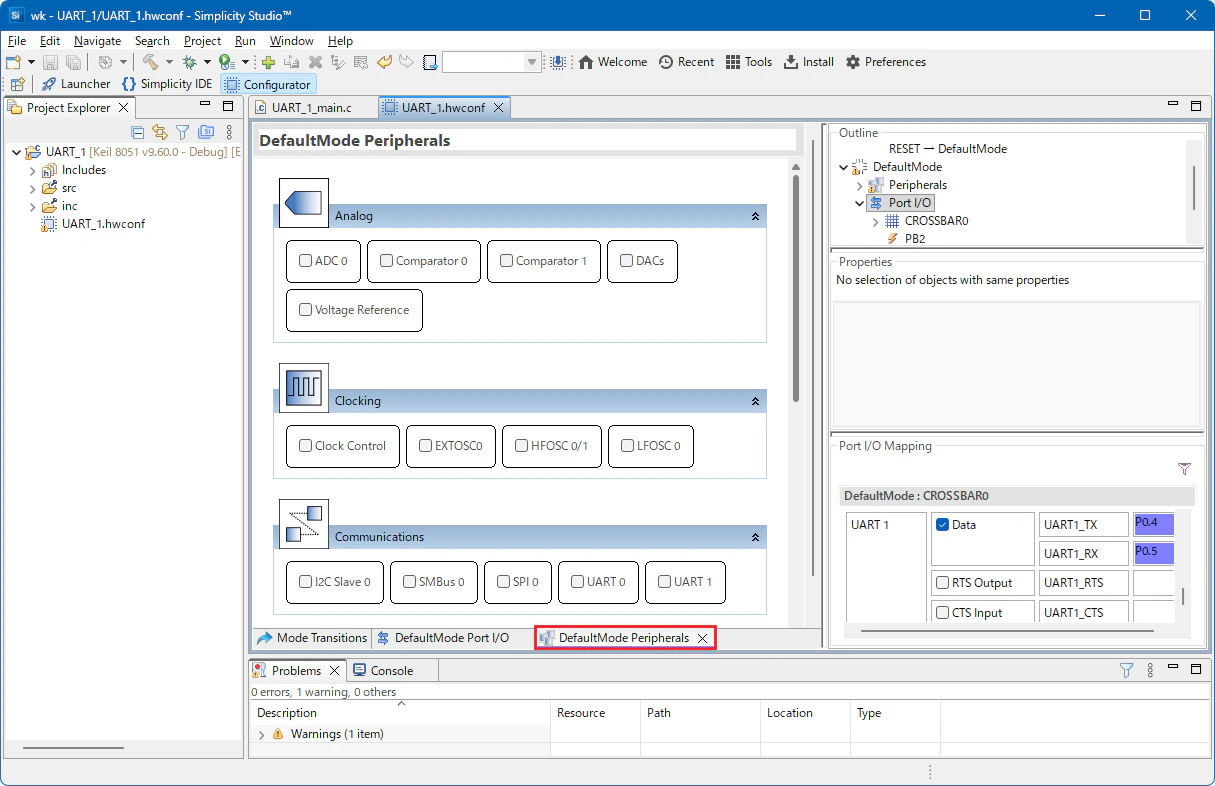Click the P0.4 pin cell
This screenshot has height=786, width=1215.
point(1154,524)
